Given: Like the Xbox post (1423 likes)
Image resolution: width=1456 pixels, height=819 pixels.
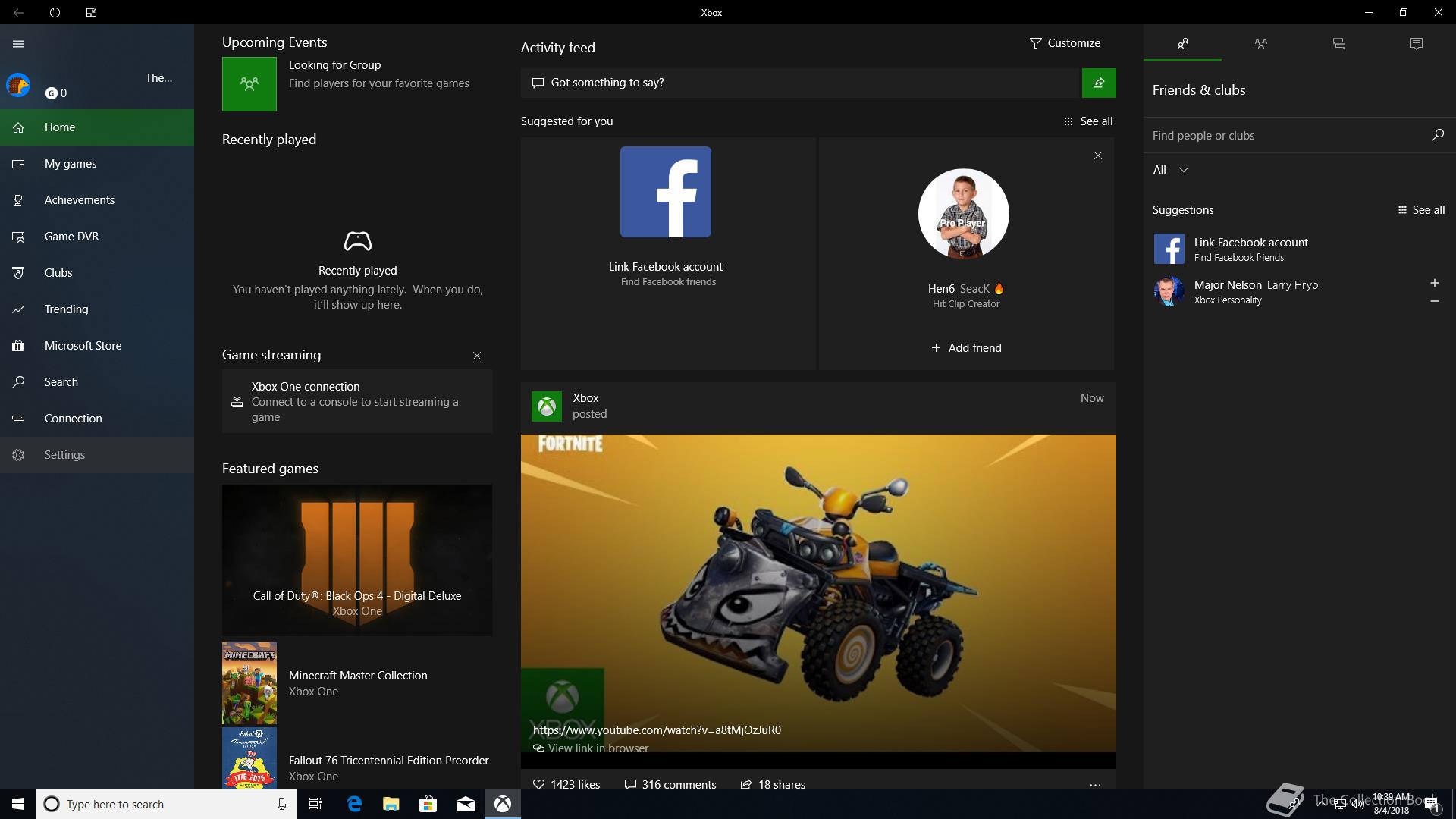Looking at the screenshot, I should (x=566, y=784).
